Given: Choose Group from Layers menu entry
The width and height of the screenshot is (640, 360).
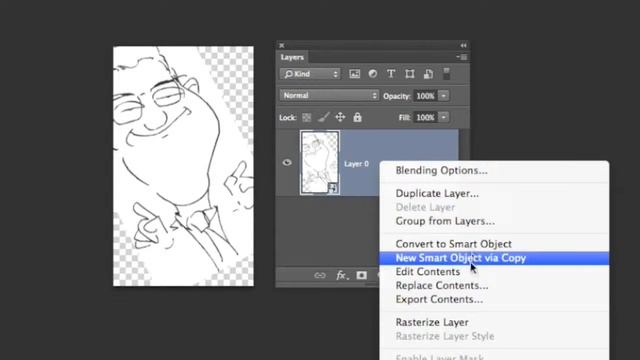Looking at the screenshot, I should point(494,221).
